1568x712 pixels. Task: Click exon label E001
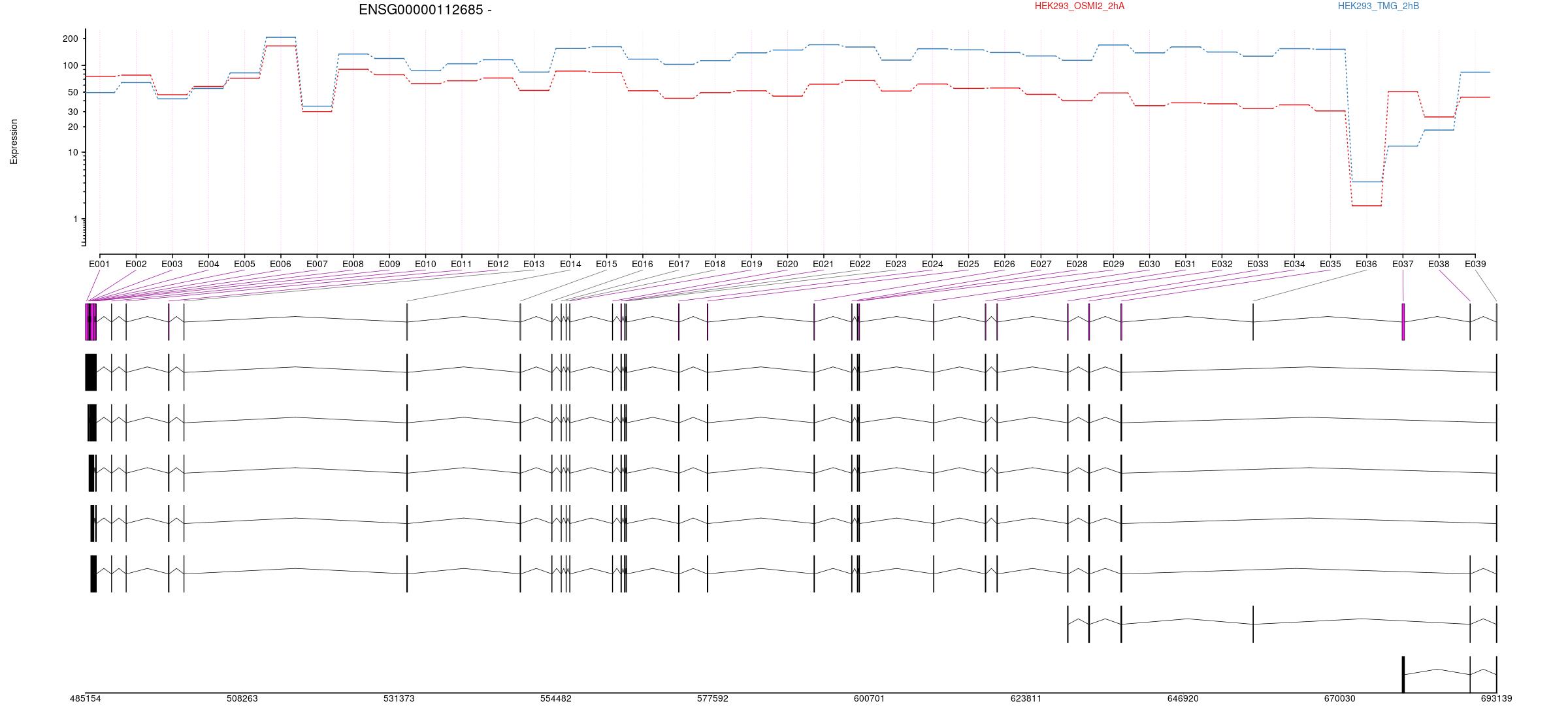tap(99, 264)
